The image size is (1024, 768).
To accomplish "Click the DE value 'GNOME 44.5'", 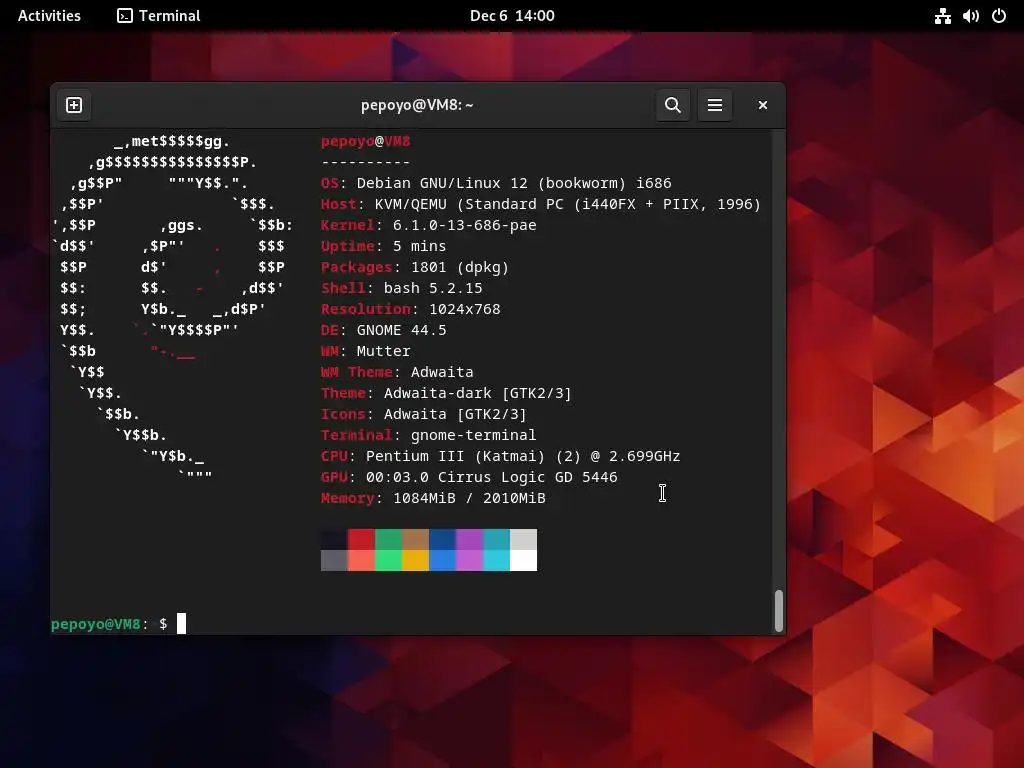I will 402,330.
